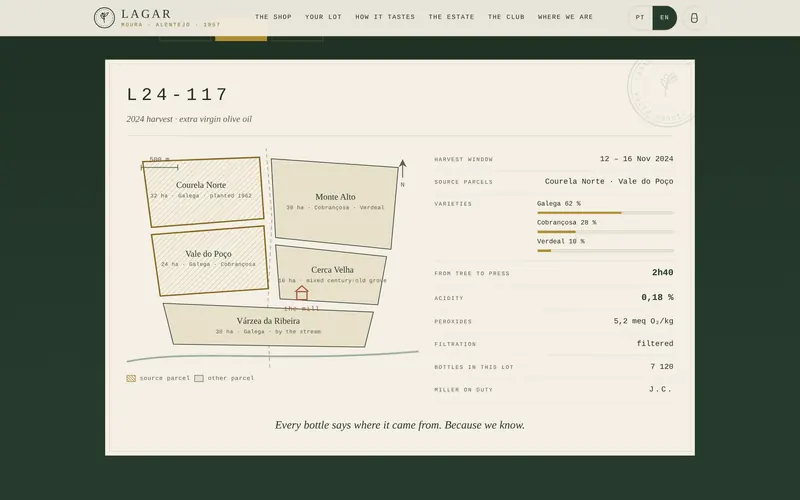Click the source parcel hatched legend swatch
Viewport: 800px width, 500px height.
[131, 379]
